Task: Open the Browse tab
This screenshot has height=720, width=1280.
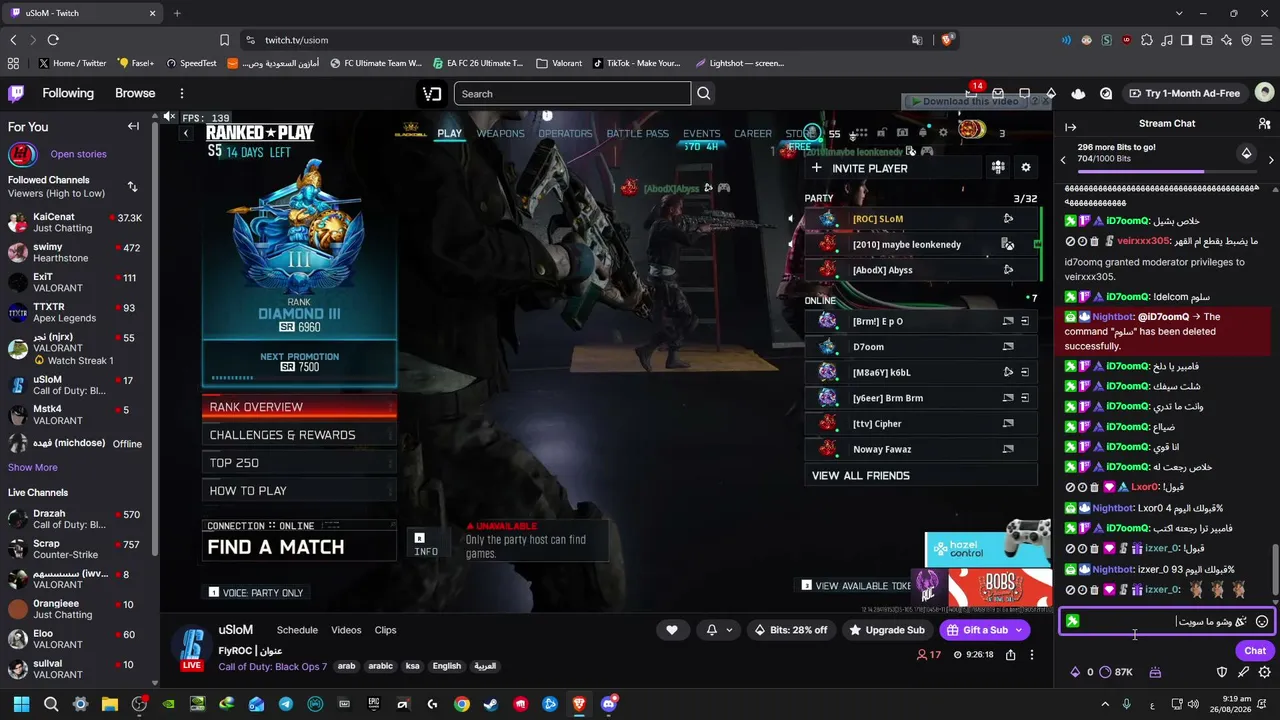Action: pyautogui.click(x=135, y=93)
